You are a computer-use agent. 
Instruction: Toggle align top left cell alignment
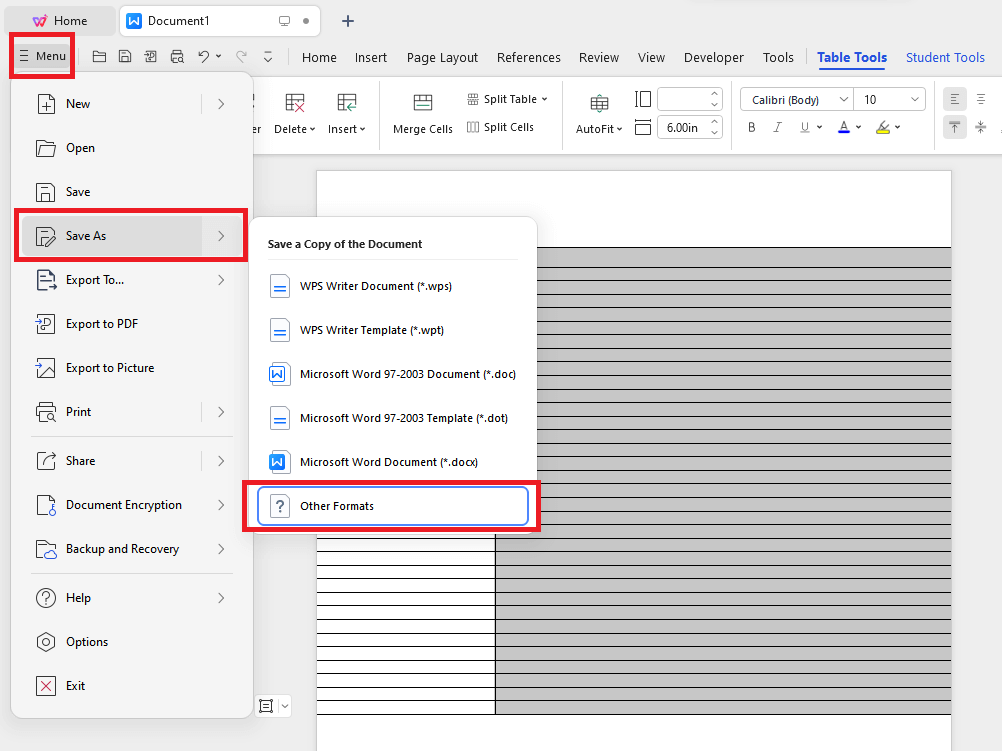(955, 99)
